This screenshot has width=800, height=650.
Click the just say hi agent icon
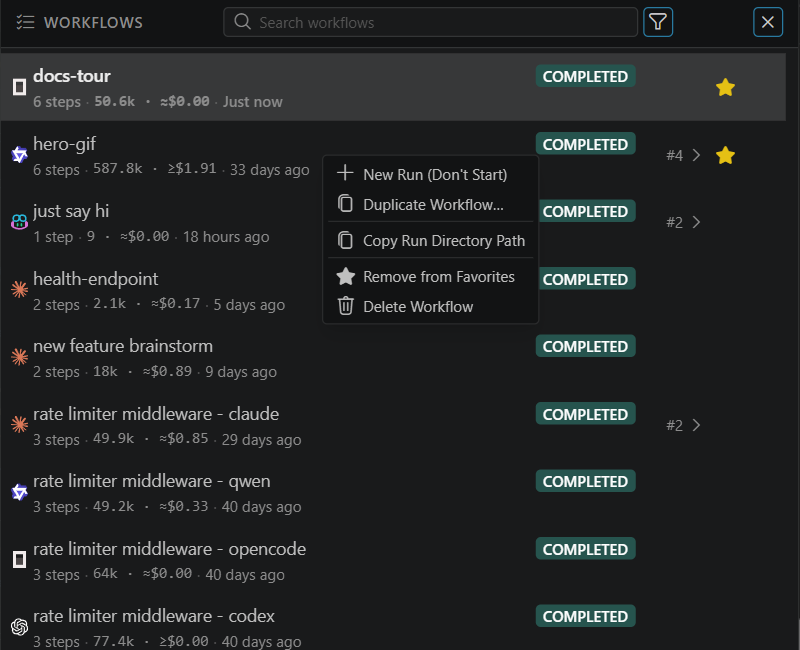tap(19, 222)
